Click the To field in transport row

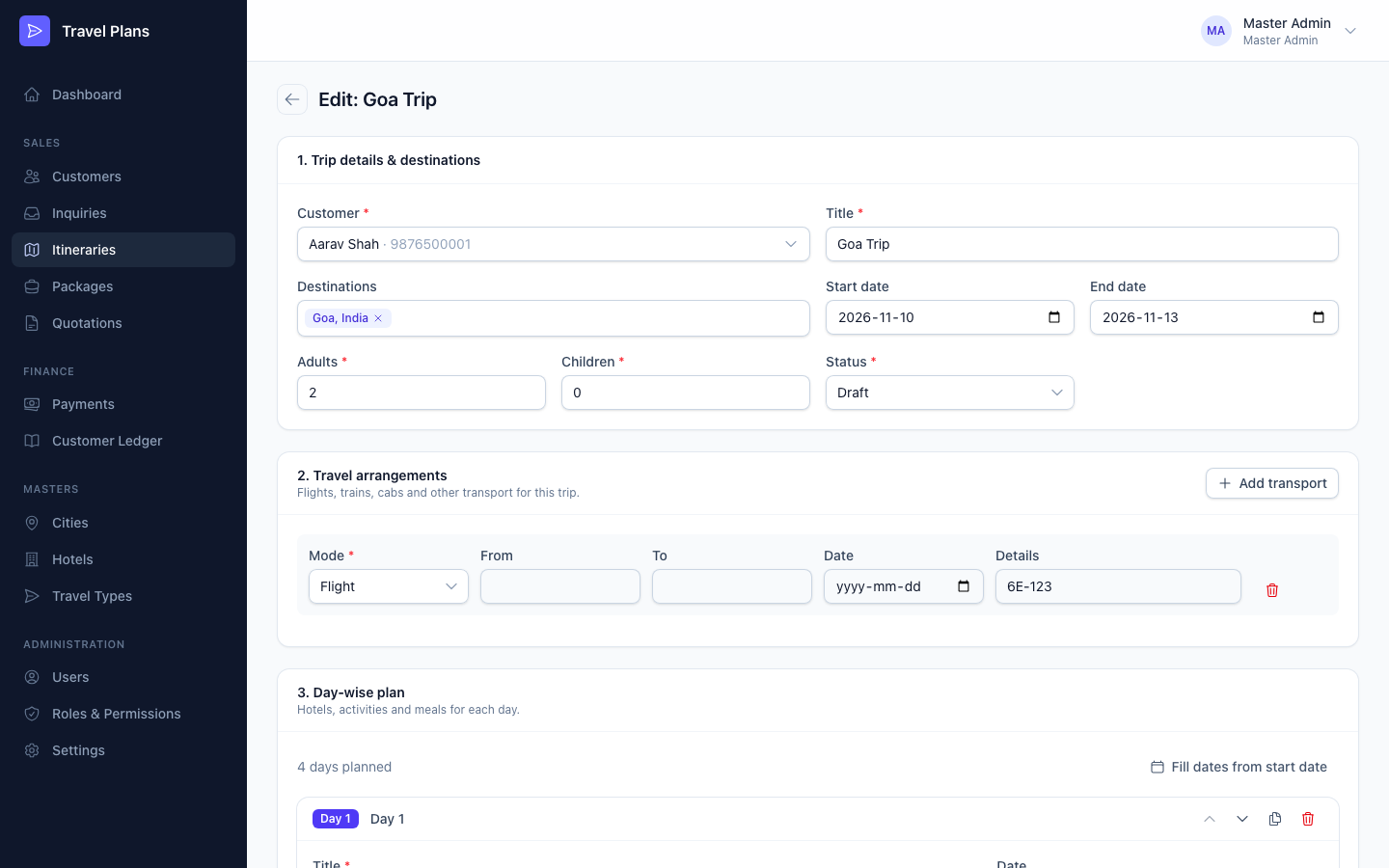coord(732,586)
